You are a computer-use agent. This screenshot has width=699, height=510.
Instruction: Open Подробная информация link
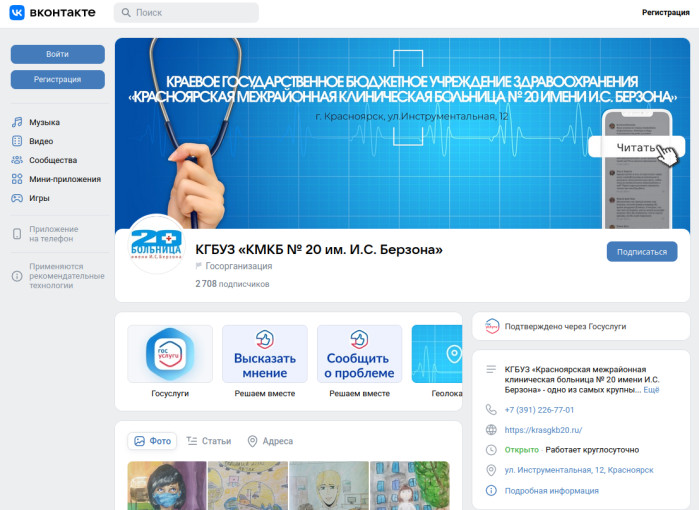click(x=551, y=490)
